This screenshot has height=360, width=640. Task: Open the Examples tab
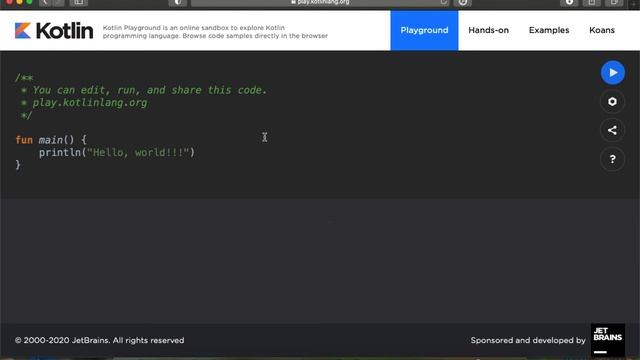point(549,31)
